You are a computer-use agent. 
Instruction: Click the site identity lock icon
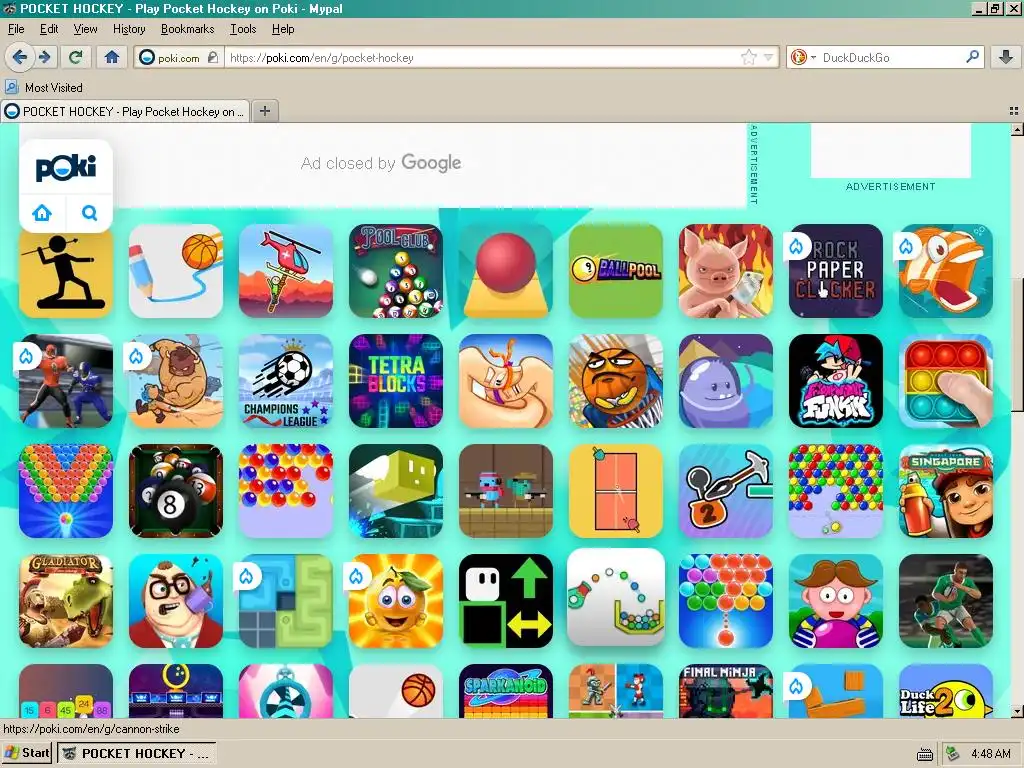(213, 57)
